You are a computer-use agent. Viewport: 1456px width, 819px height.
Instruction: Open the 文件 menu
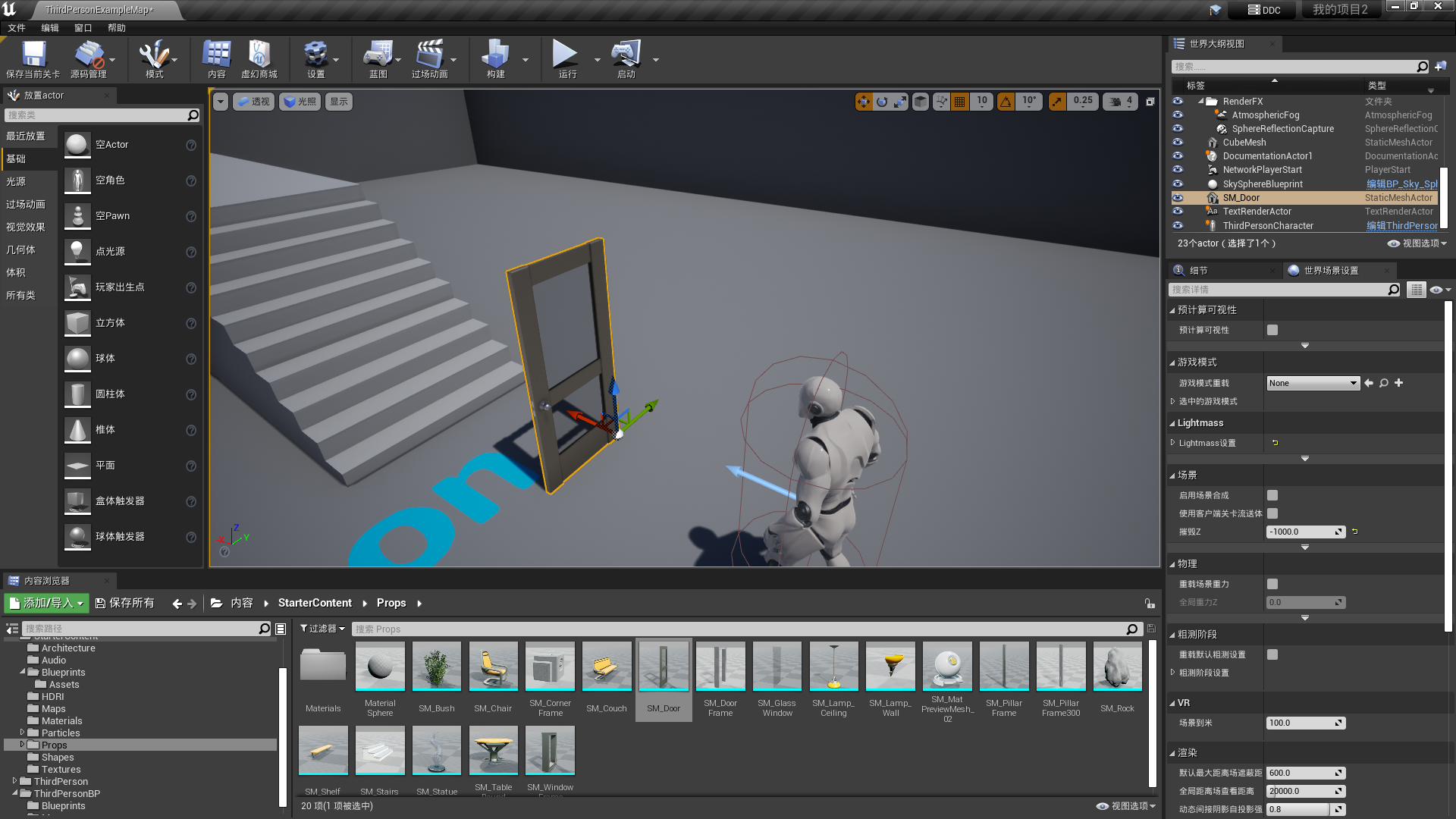tap(17, 28)
